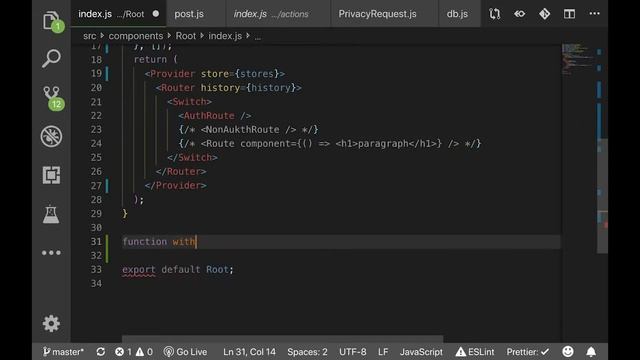
Task: Click closing Router tag on line 26
Action: point(181,171)
